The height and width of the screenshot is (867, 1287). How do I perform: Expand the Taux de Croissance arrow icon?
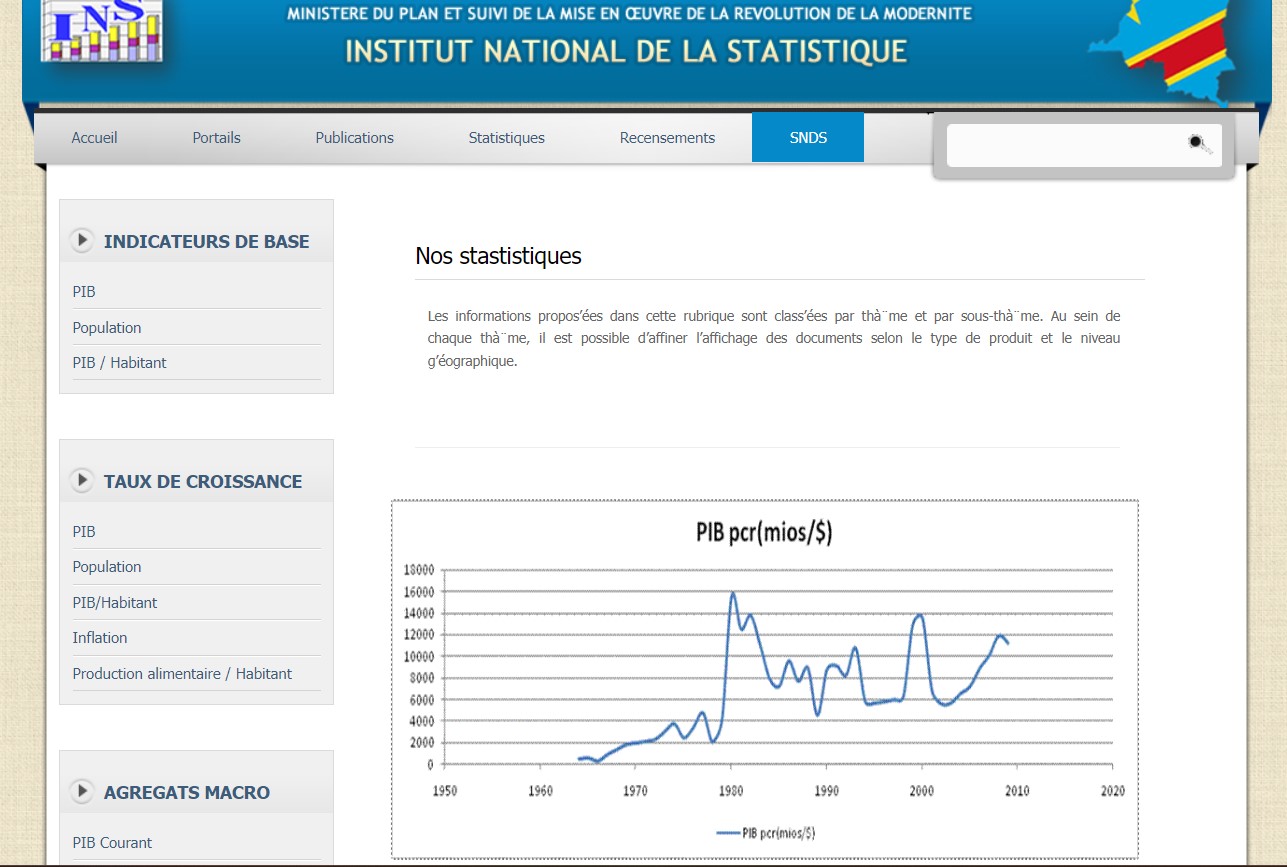82,481
